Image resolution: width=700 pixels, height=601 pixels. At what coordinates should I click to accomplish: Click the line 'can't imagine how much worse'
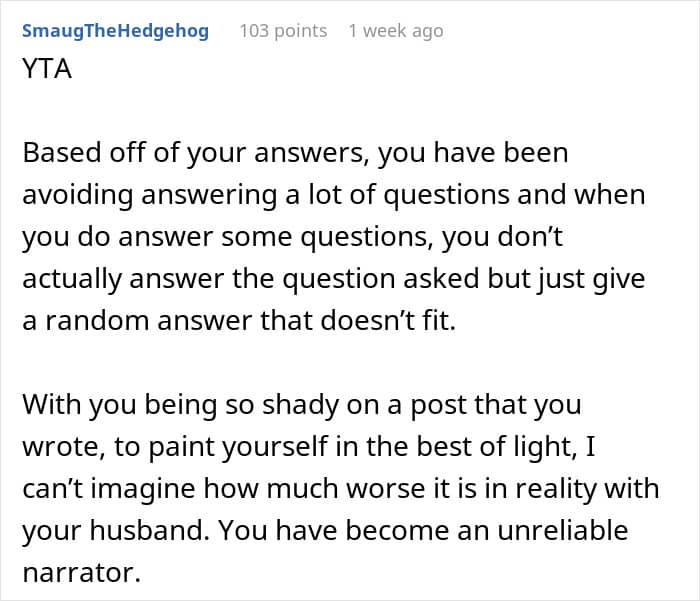(x=341, y=488)
